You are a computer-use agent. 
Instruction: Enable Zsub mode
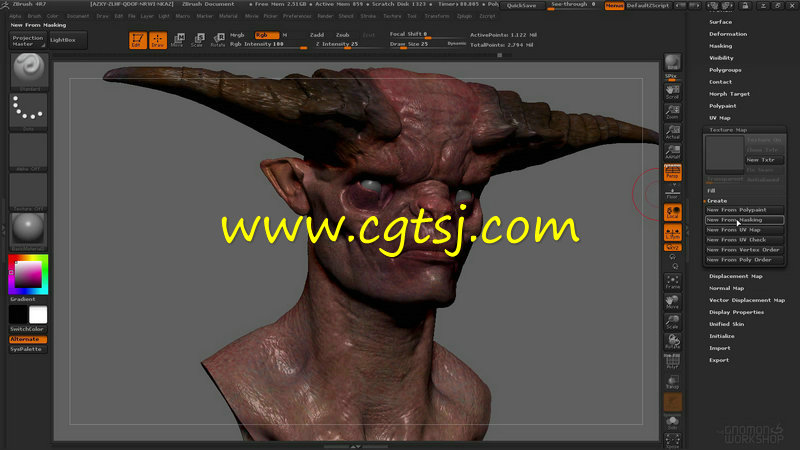(x=342, y=35)
